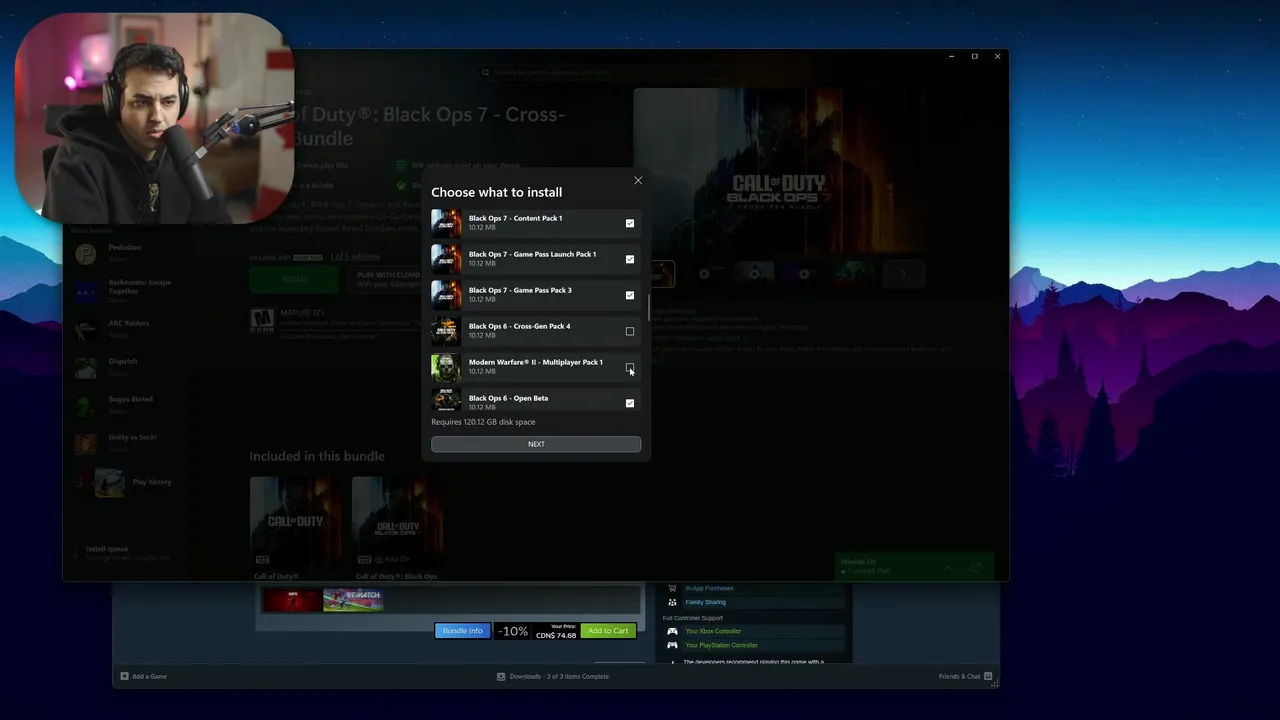
Task: Select ARC Raiders in sidebar
Action: tap(123, 328)
